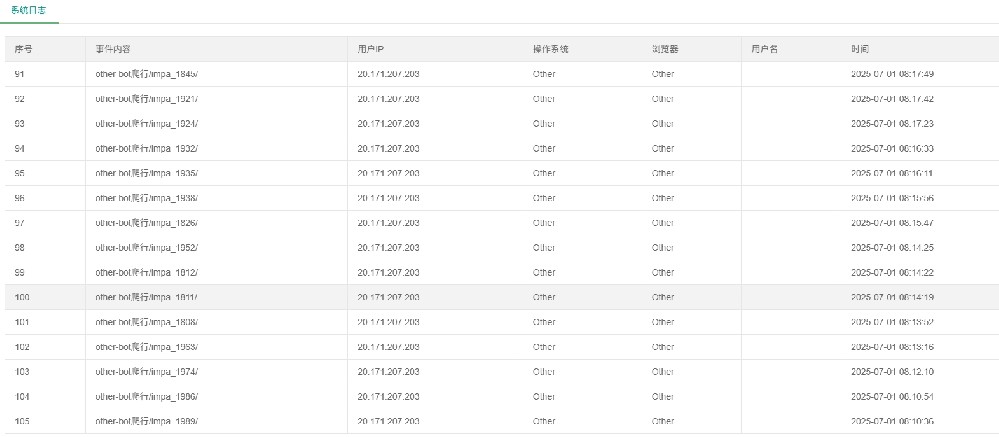Viewport: 999px width, 437px height.
Task: Click IP 20.171.207.203 in row 101
Action: click(389, 322)
